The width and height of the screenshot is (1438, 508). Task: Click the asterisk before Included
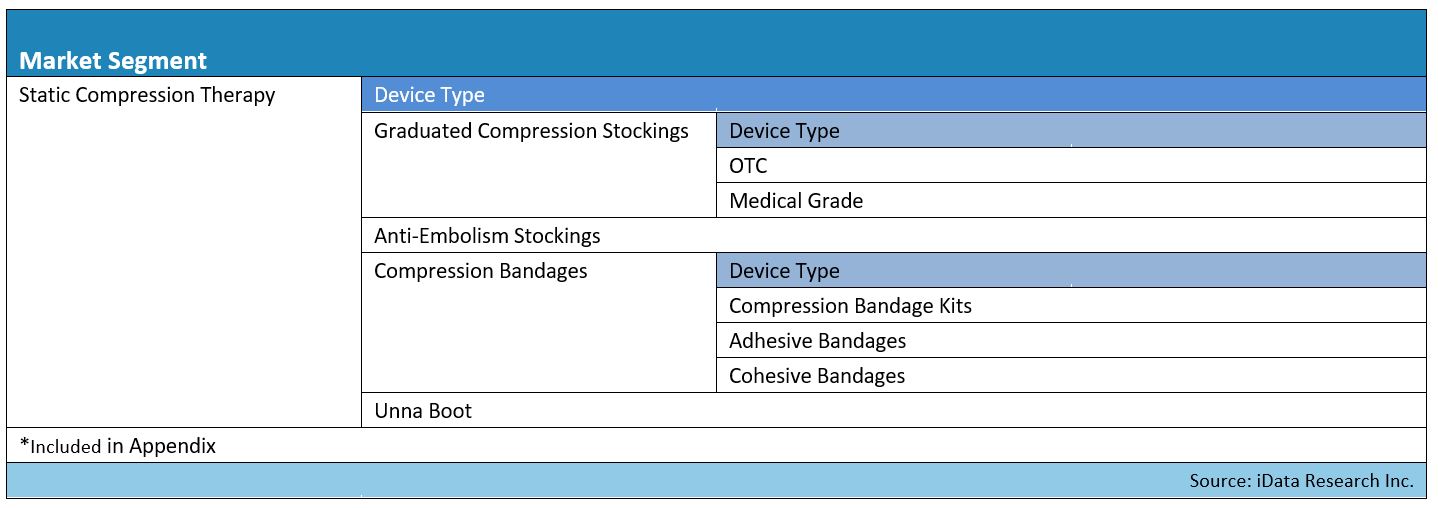(24, 442)
